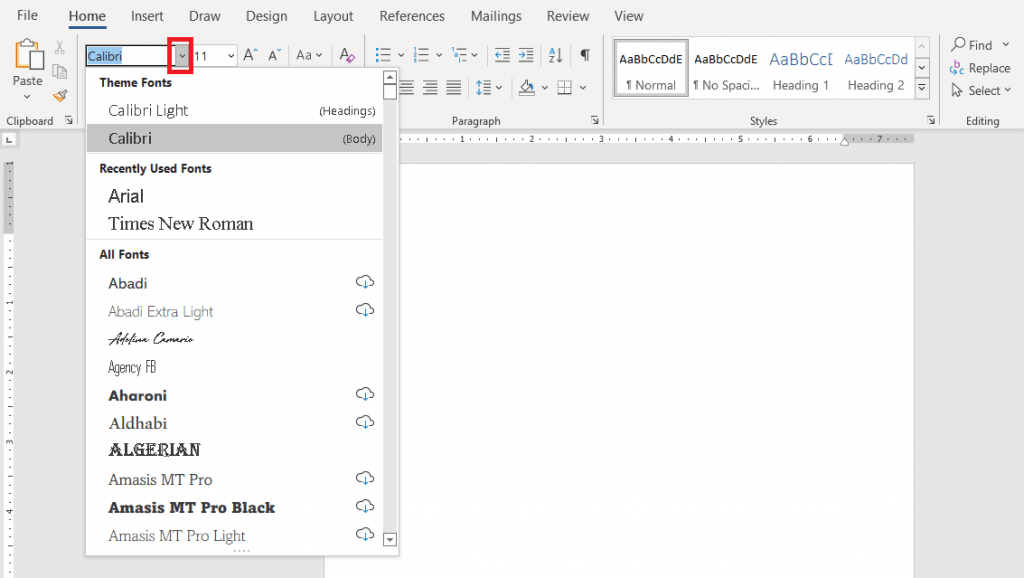This screenshot has width=1024, height=578.
Task: Toggle numbered list formatting
Action: point(420,55)
